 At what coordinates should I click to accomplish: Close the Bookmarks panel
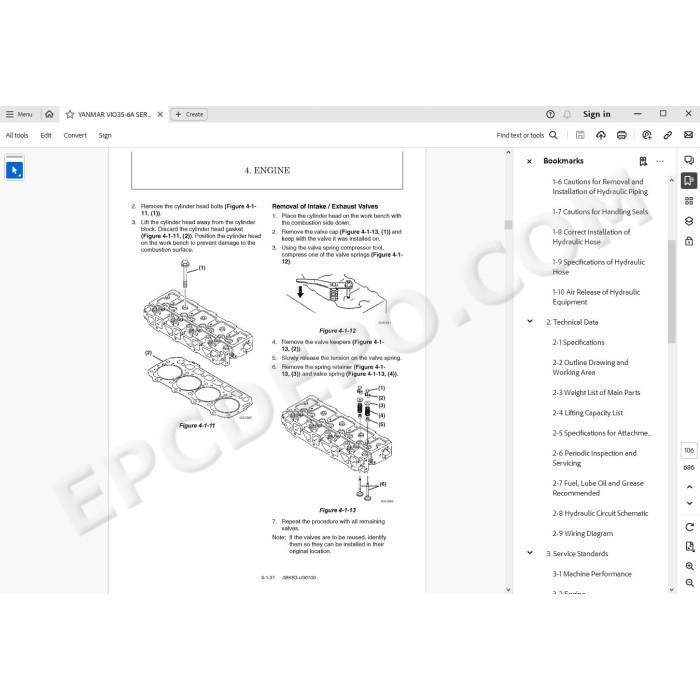[529, 161]
